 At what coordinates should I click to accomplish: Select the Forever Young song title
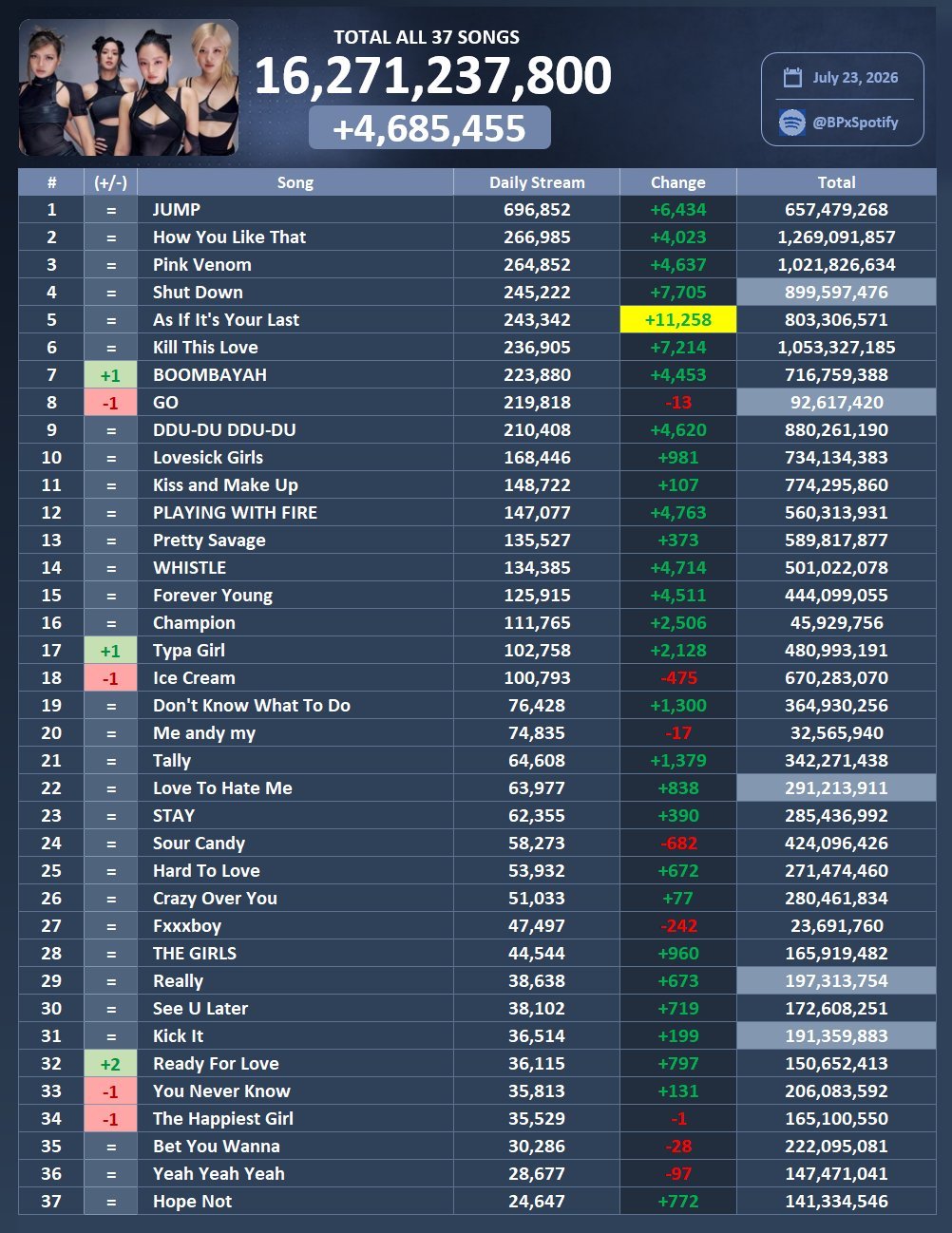[213, 596]
